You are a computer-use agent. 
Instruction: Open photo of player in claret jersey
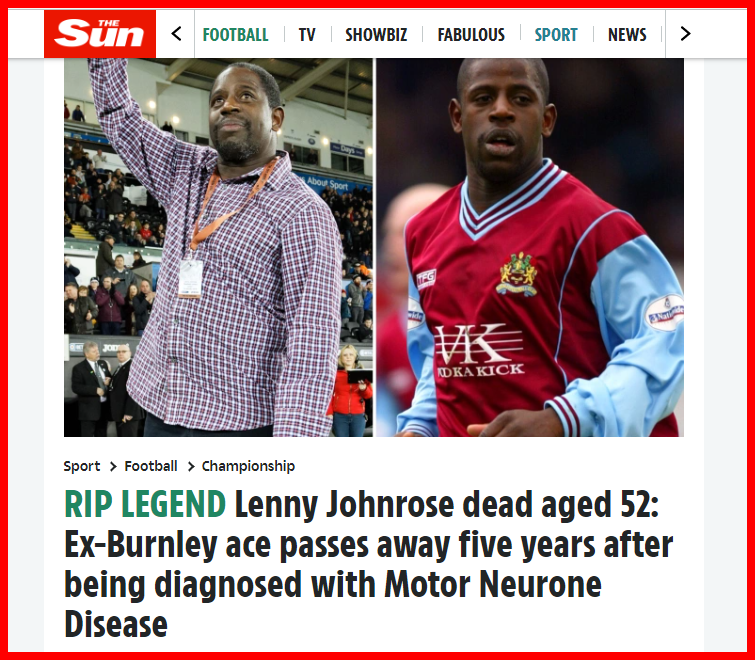530,247
